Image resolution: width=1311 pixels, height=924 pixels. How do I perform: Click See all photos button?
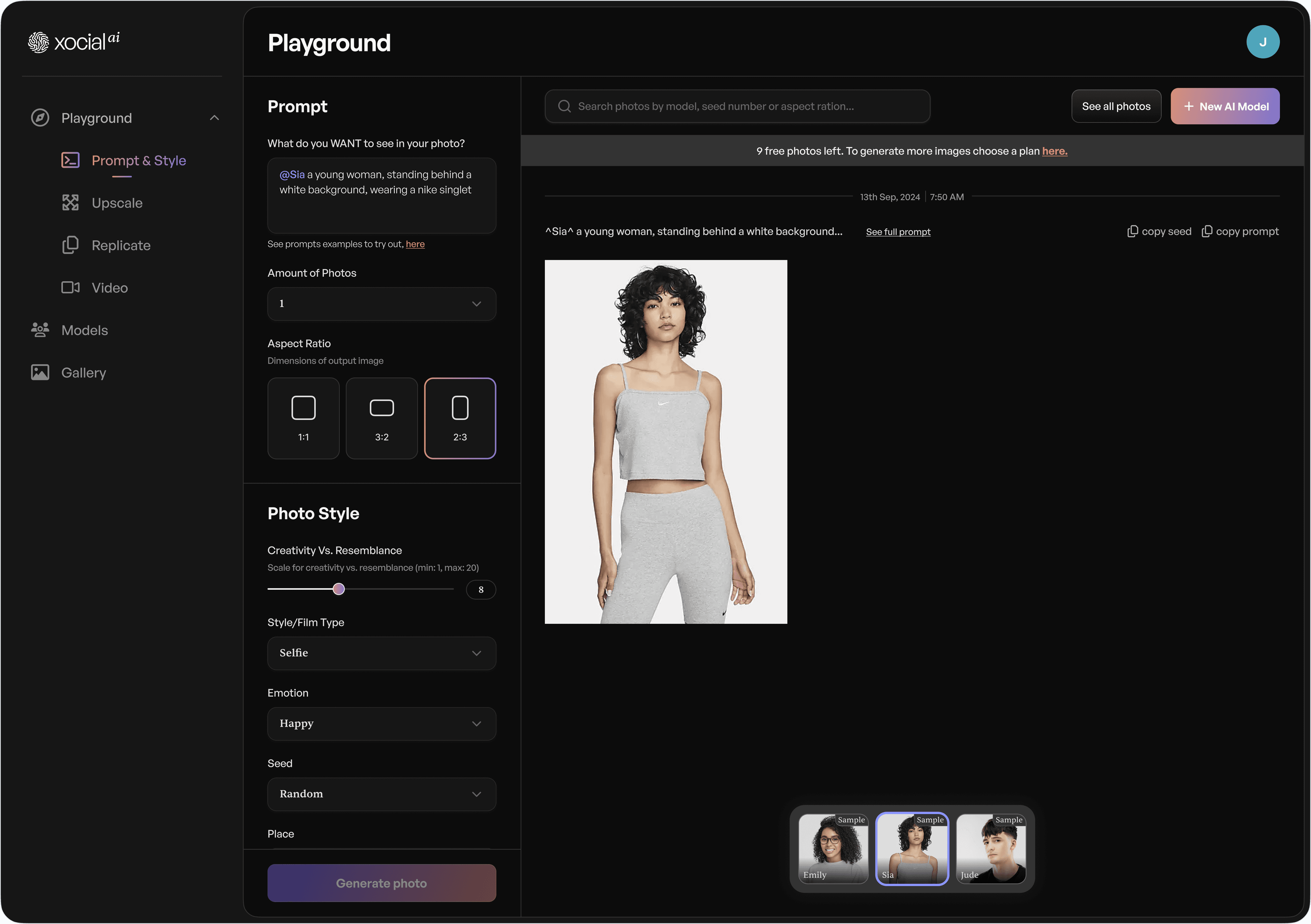[x=1116, y=106]
